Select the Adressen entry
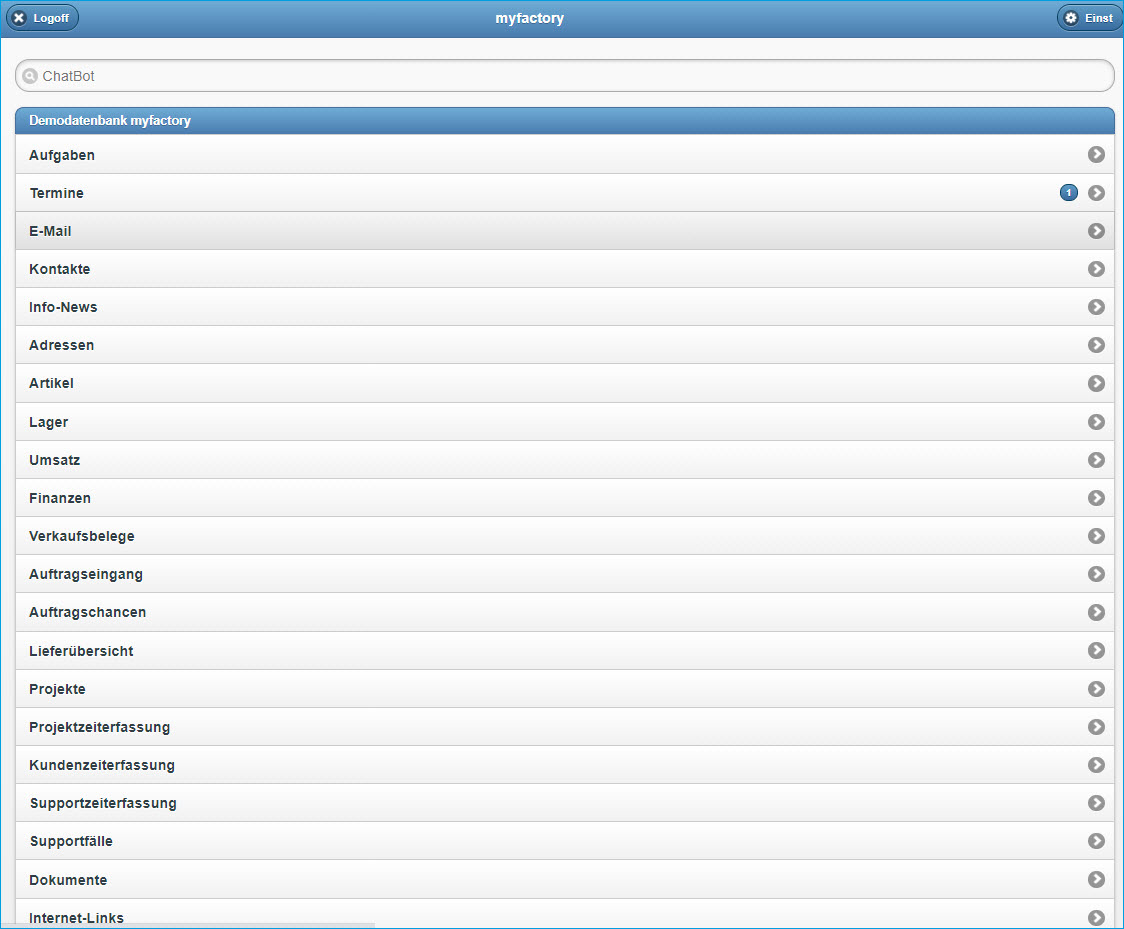1124x929 pixels. (x=565, y=345)
